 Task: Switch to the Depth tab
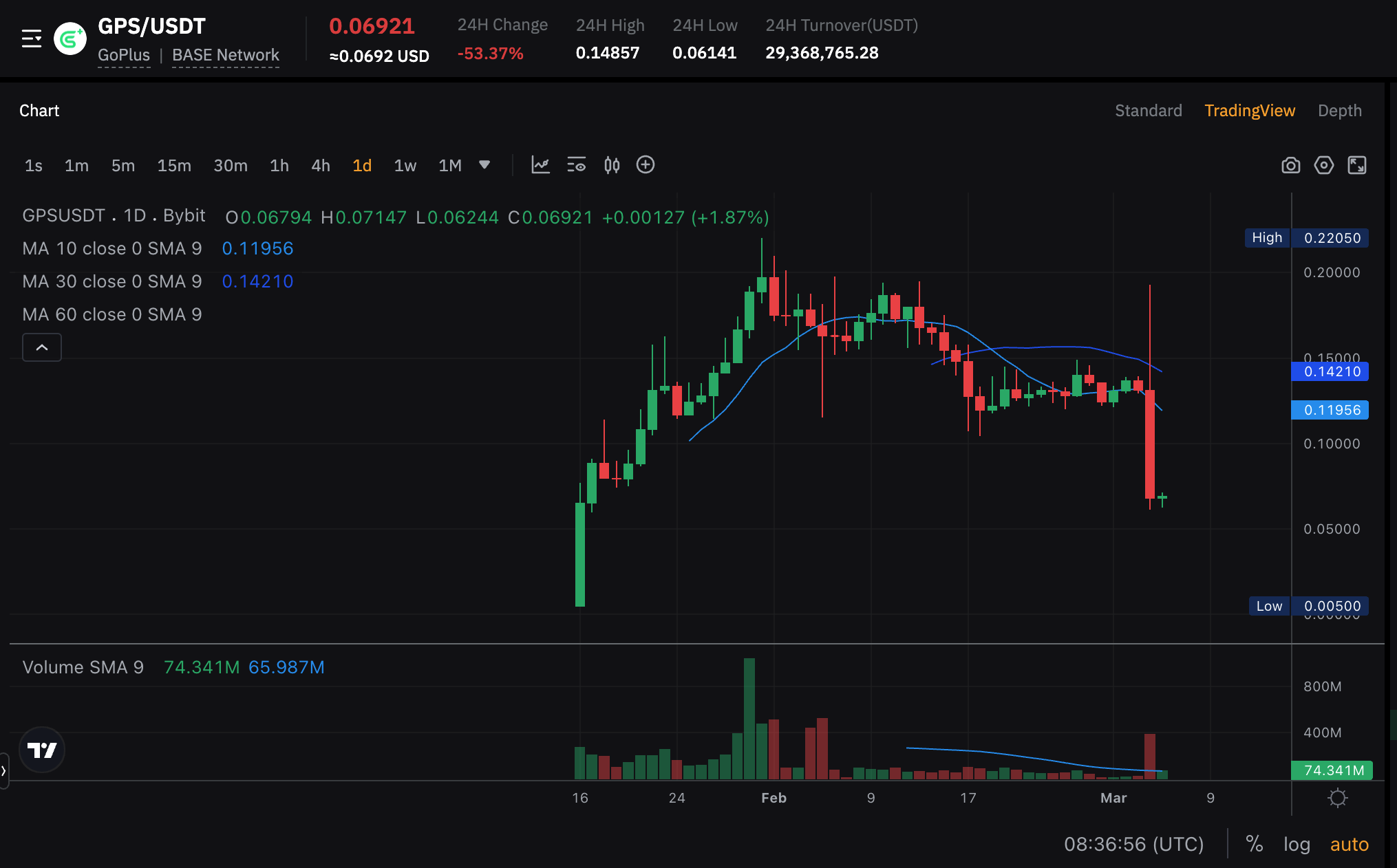[1339, 111]
